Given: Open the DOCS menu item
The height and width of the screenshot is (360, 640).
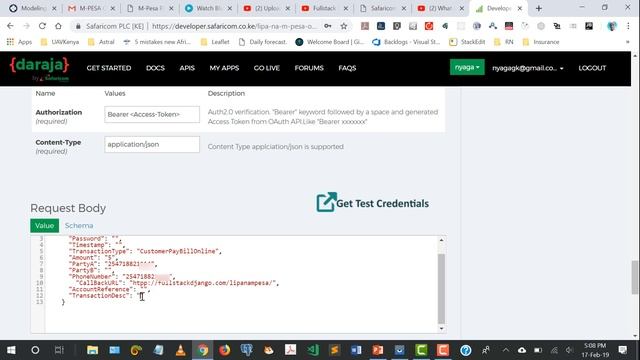Looking at the screenshot, I should pos(155,68).
